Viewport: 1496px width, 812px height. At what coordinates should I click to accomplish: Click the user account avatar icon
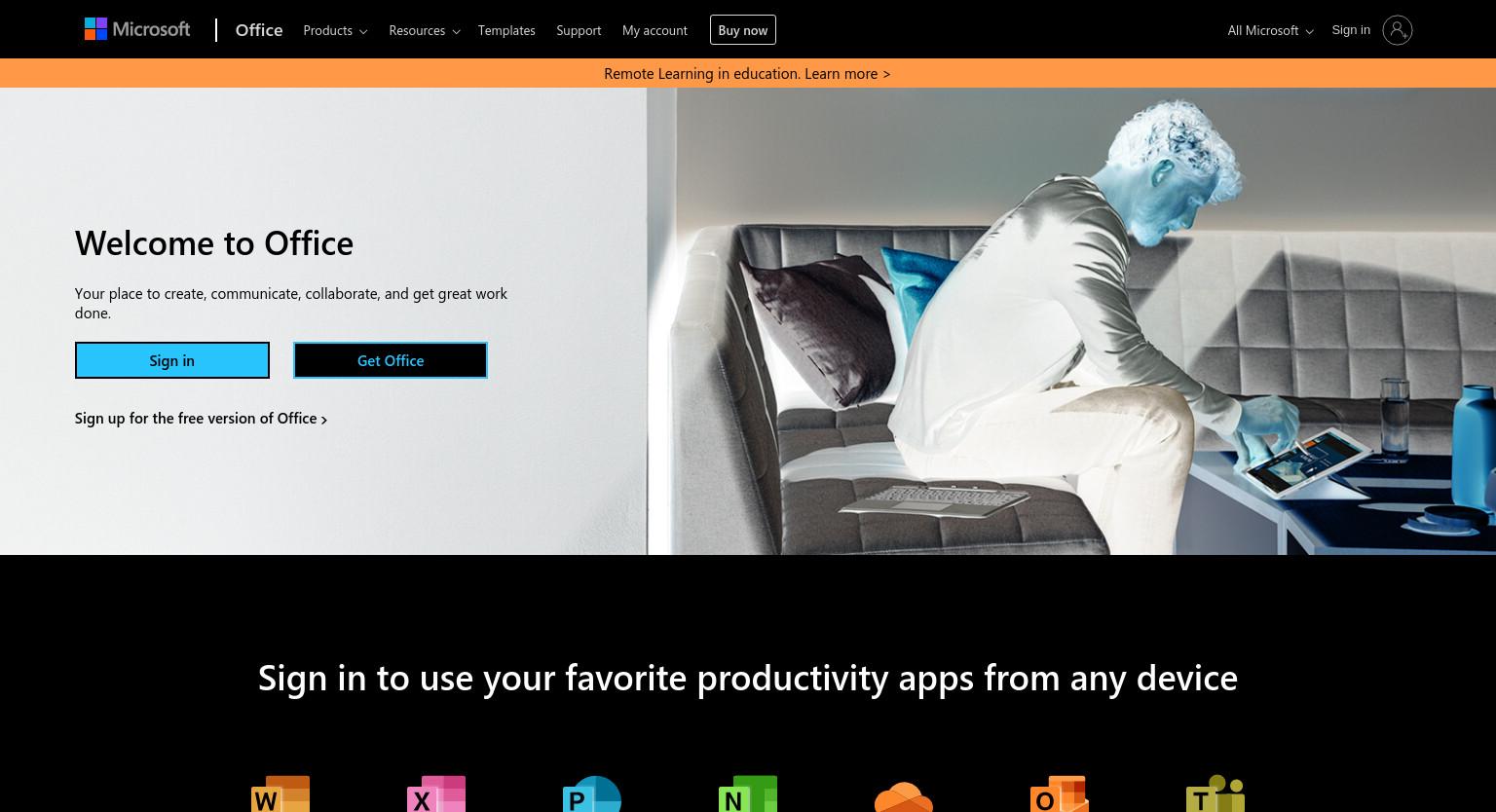tap(1398, 30)
